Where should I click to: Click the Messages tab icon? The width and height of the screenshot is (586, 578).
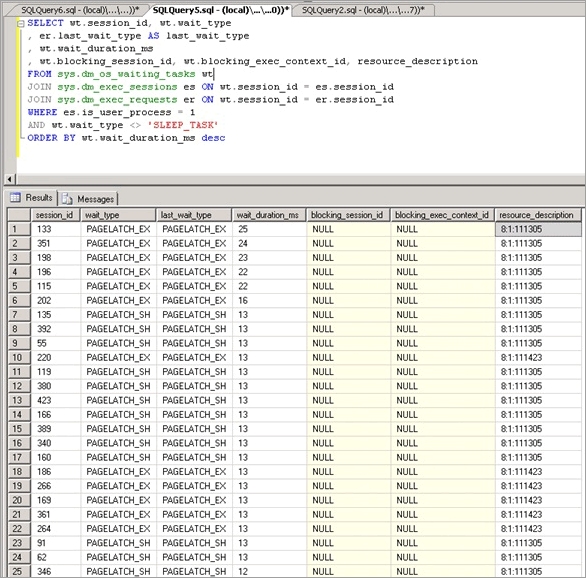point(67,199)
